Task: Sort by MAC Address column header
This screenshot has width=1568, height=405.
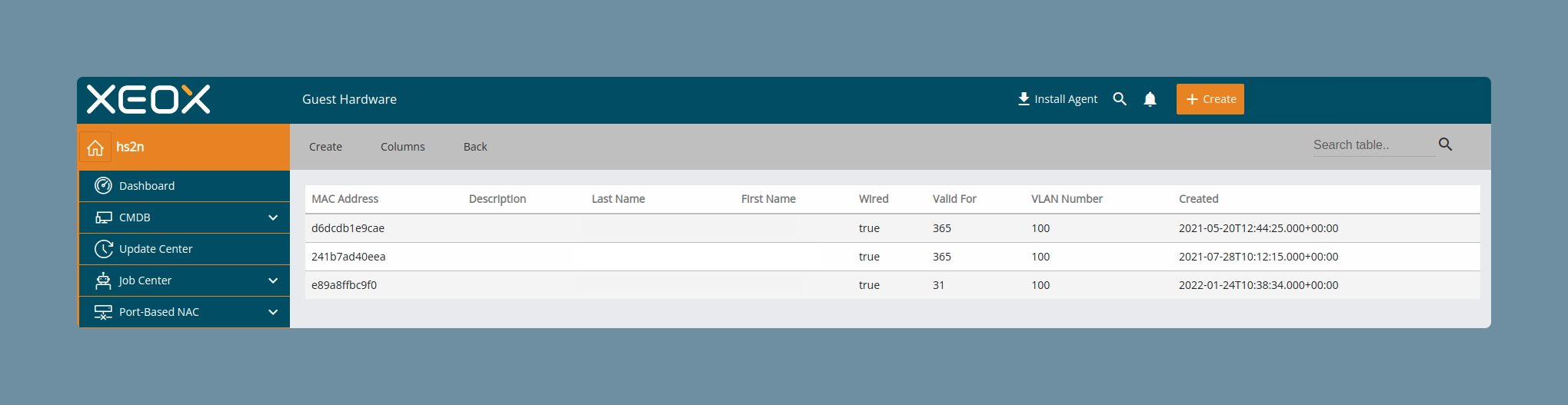Action: (345, 199)
